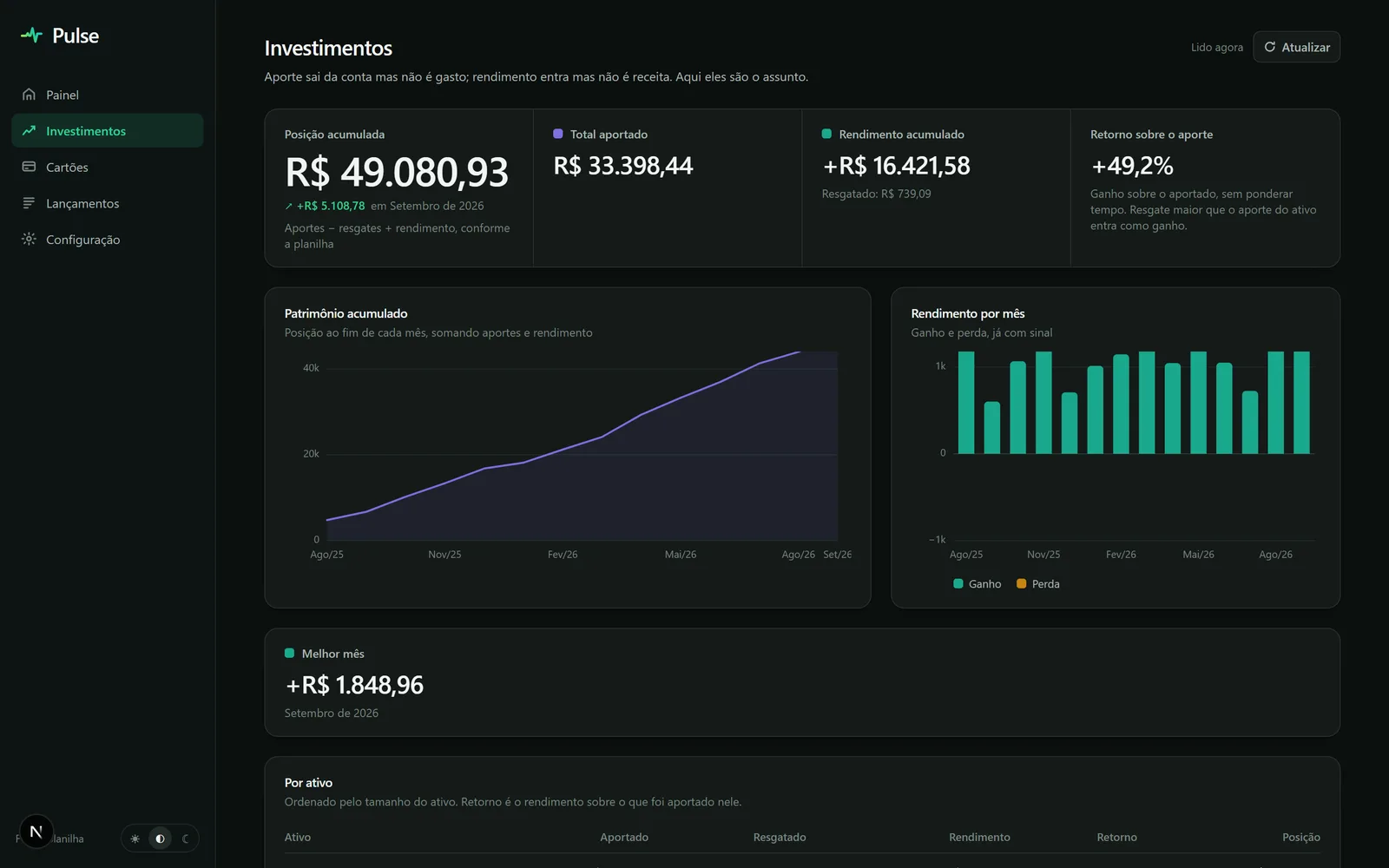Click the Configuração gear icon
The width and height of the screenshot is (1389, 868).
(29, 239)
